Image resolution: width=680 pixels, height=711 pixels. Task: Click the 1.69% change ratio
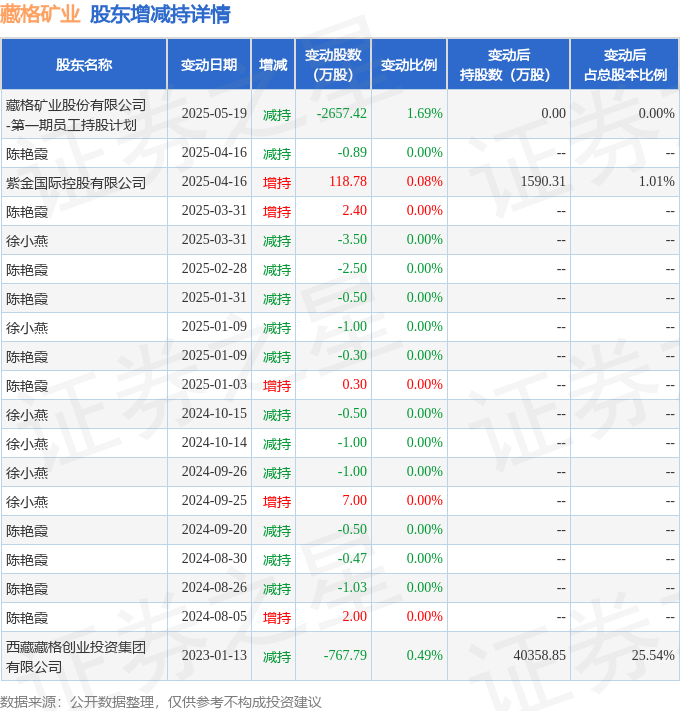tap(425, 113)
